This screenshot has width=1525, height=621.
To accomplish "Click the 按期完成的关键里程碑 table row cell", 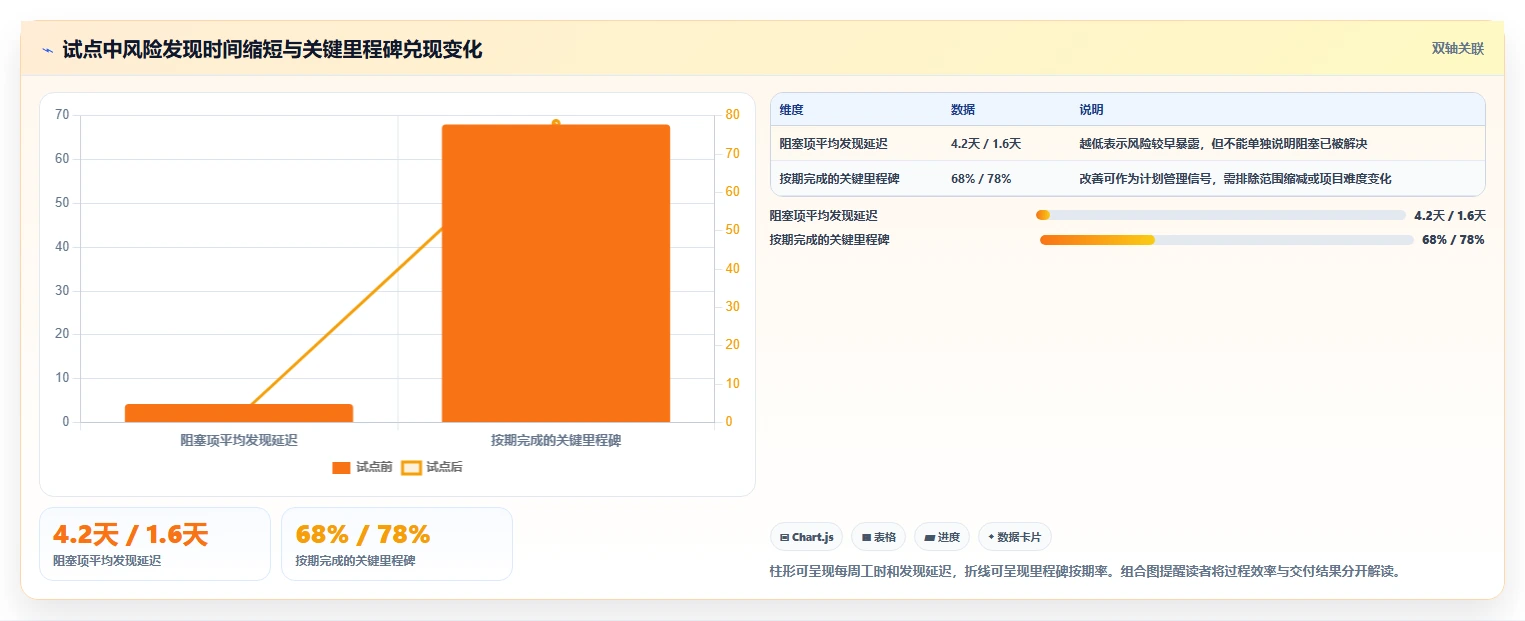I will point(840,179).
